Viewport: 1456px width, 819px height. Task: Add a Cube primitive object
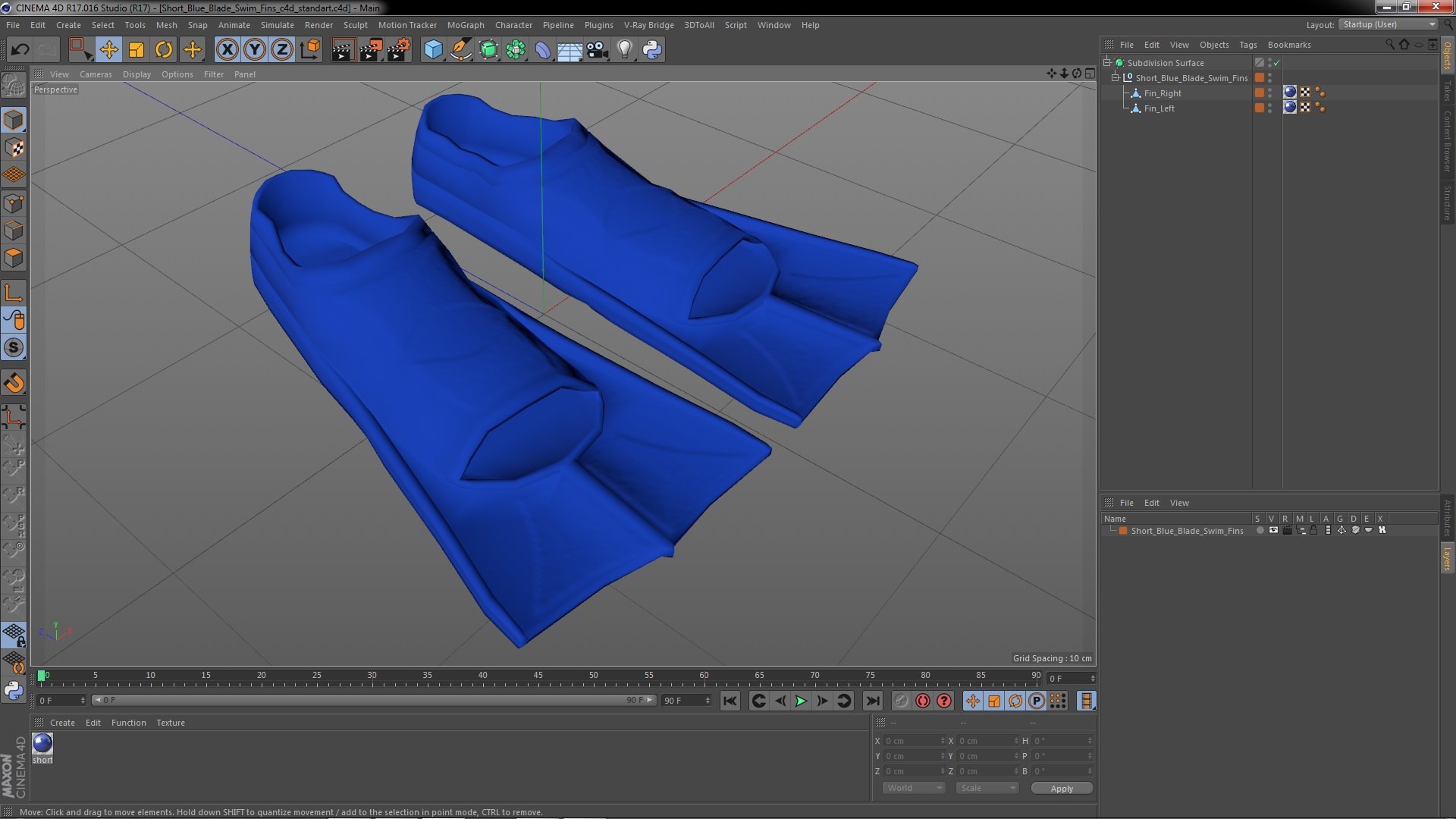click(433, 50)
